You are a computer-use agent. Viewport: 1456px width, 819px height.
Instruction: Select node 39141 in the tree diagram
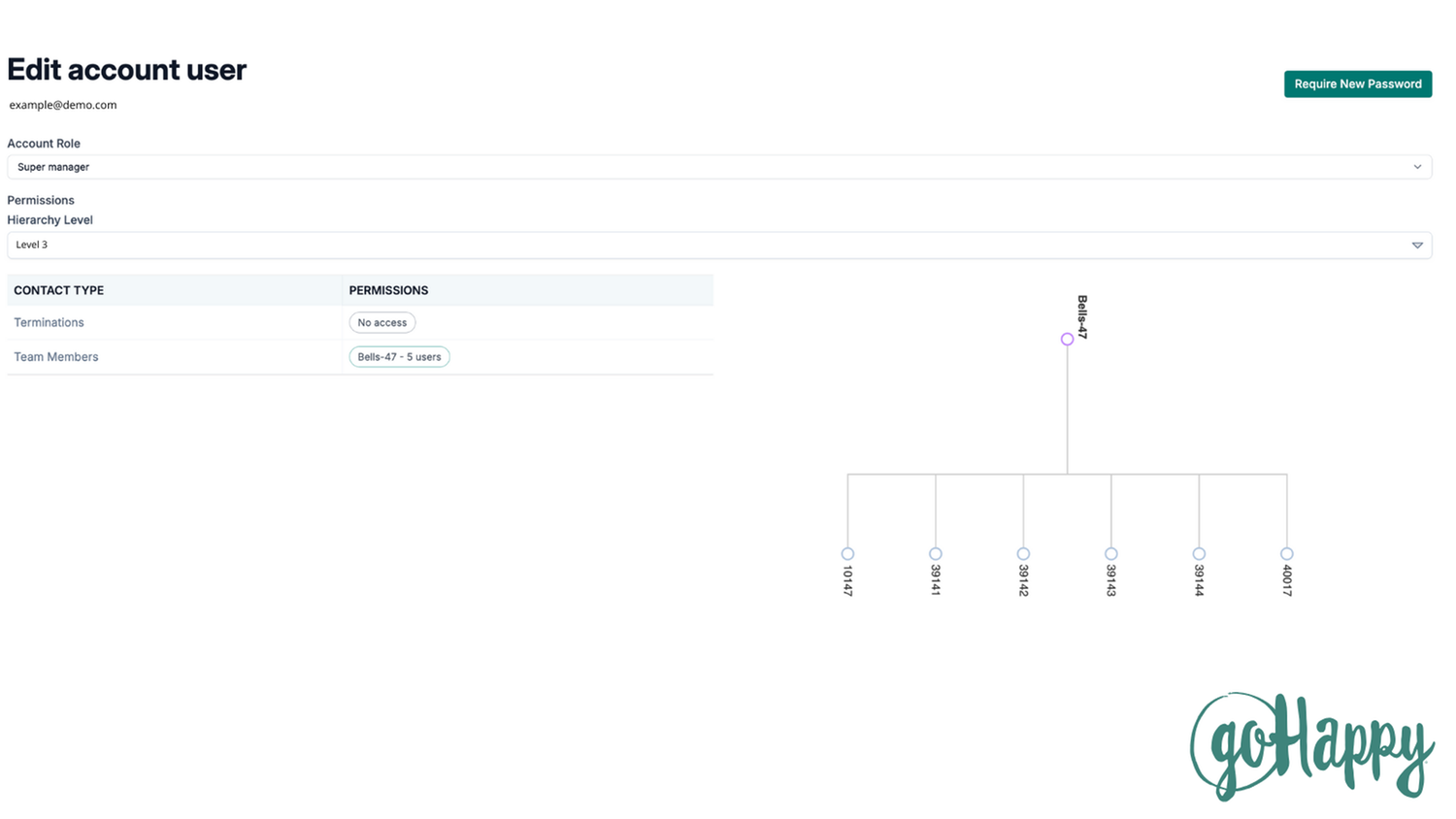tap(935, 553)
